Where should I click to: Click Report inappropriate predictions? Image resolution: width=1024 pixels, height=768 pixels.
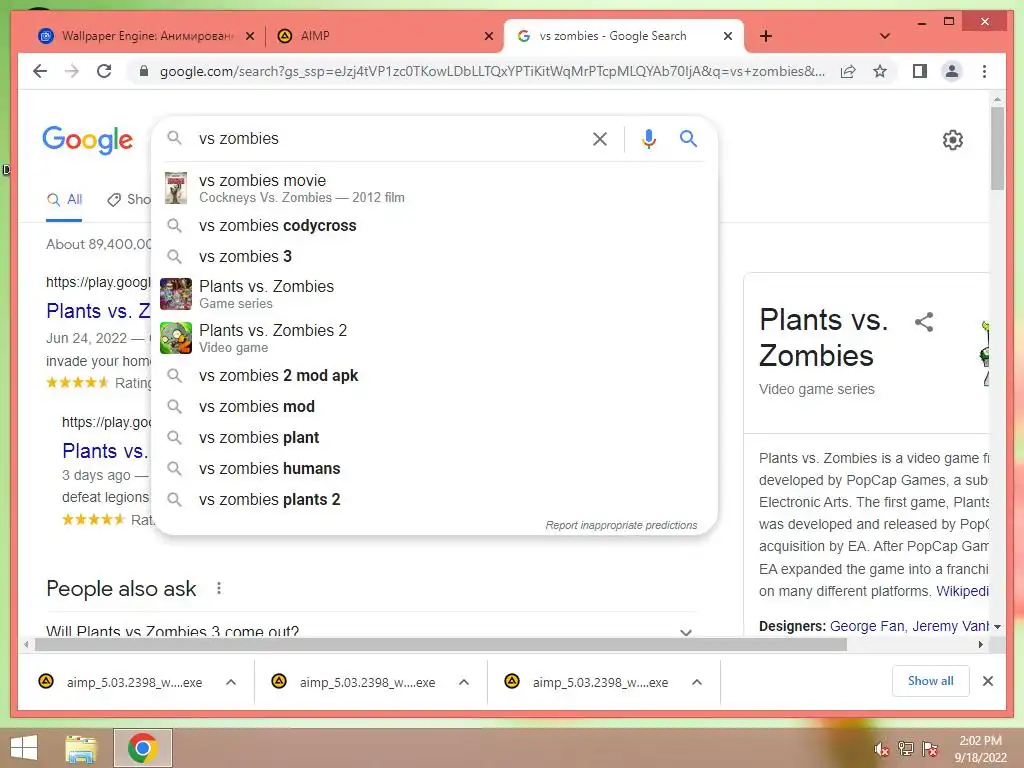(x=621, y=525)
